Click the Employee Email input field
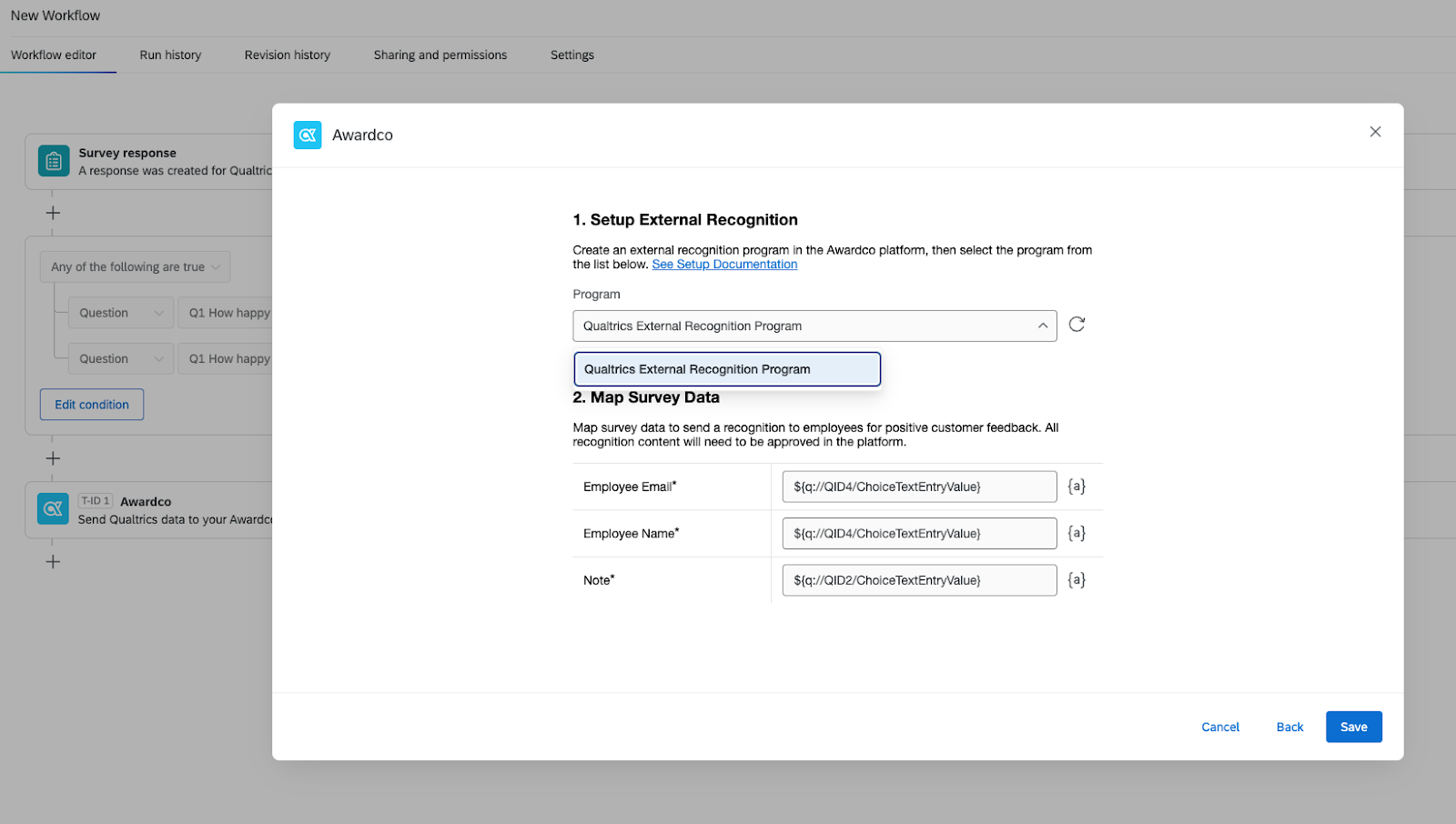Viewport: 1456px width, 824px height. pyautogui.click(x=918, y=487)
